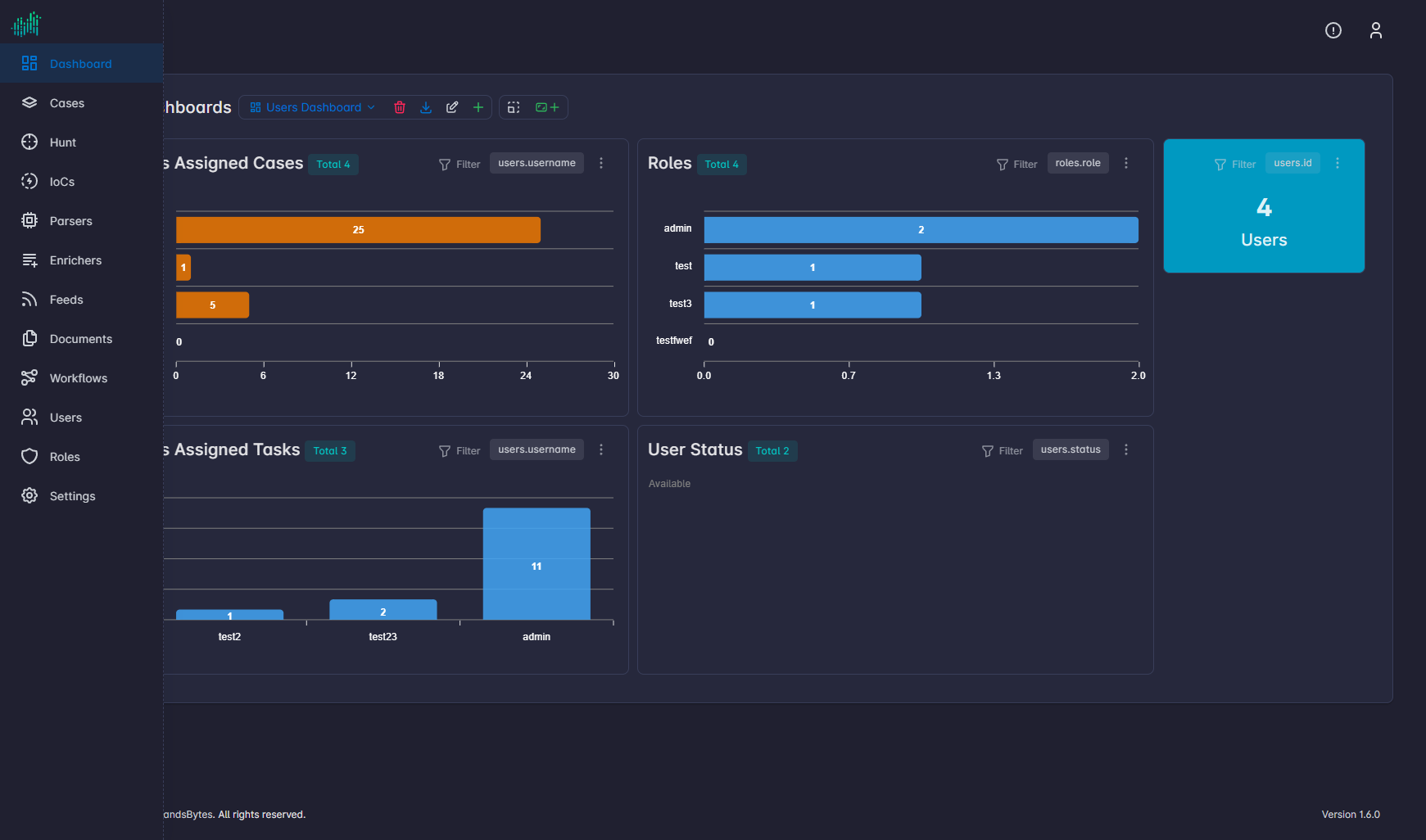Click the admin bar in Roles chart
The width and height of the screenshot is (1426, 840).
point(921,230)
